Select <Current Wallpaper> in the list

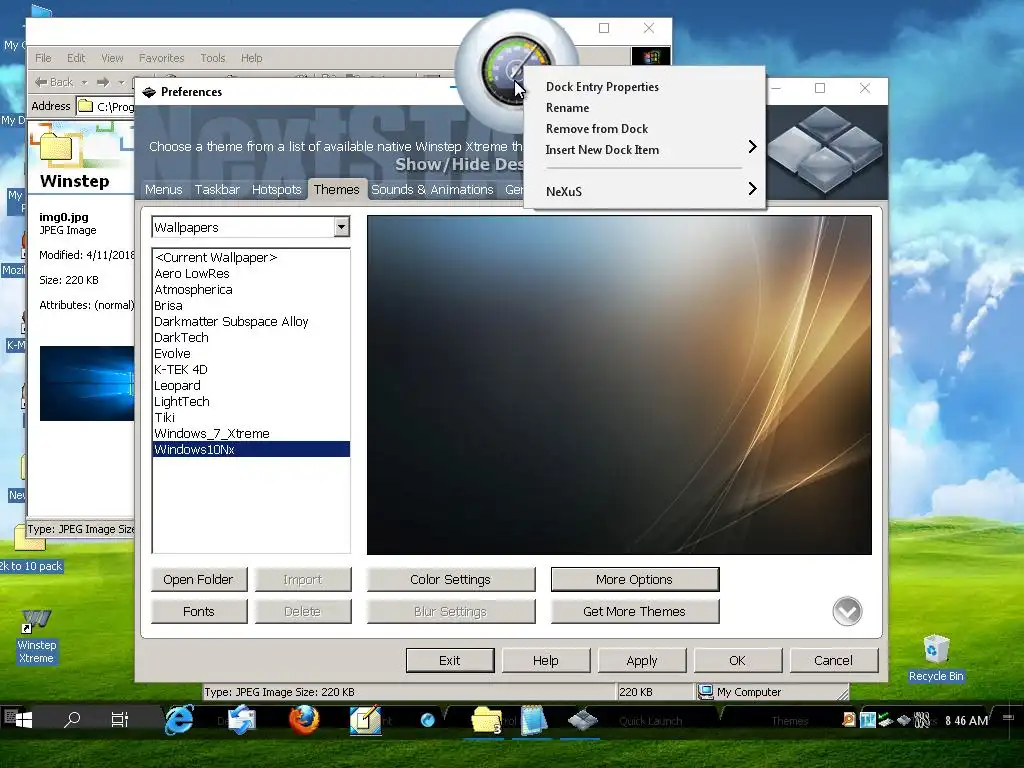point(251,257)
